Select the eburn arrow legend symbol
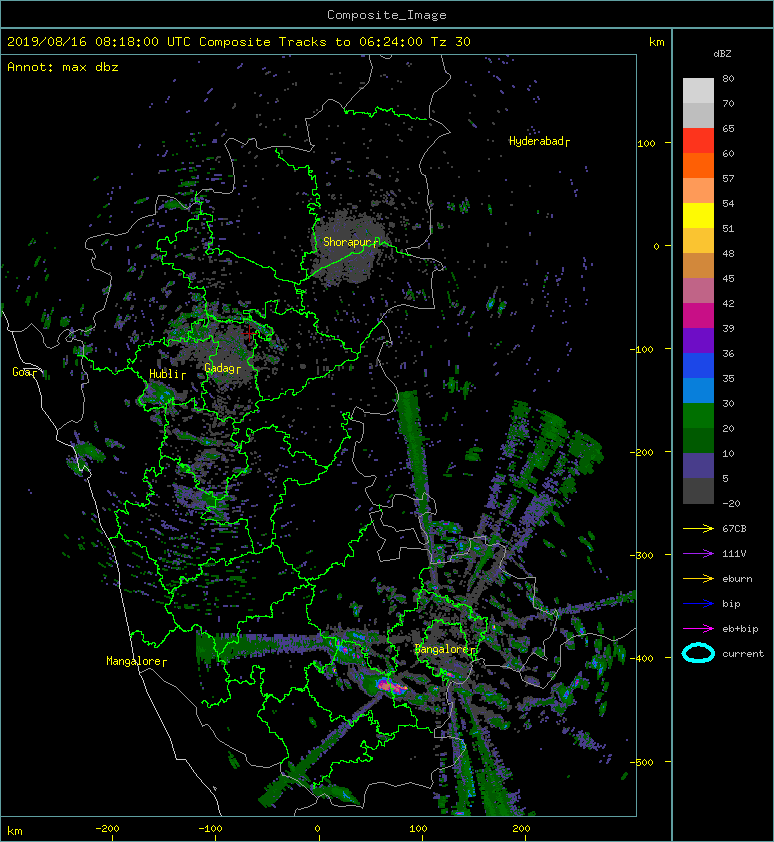Viewport: 774px width, 842px height. coord(698,579)
